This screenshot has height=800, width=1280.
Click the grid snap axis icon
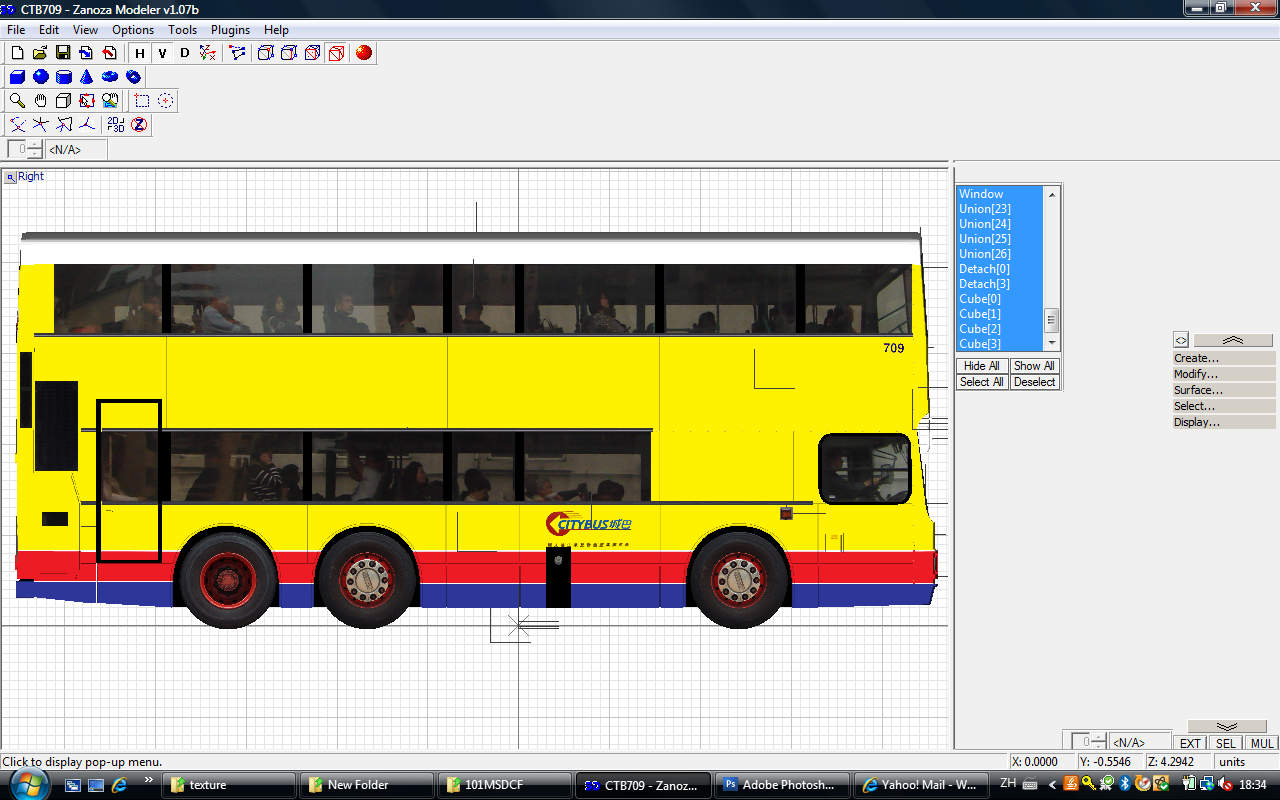[x=87, y=125]
